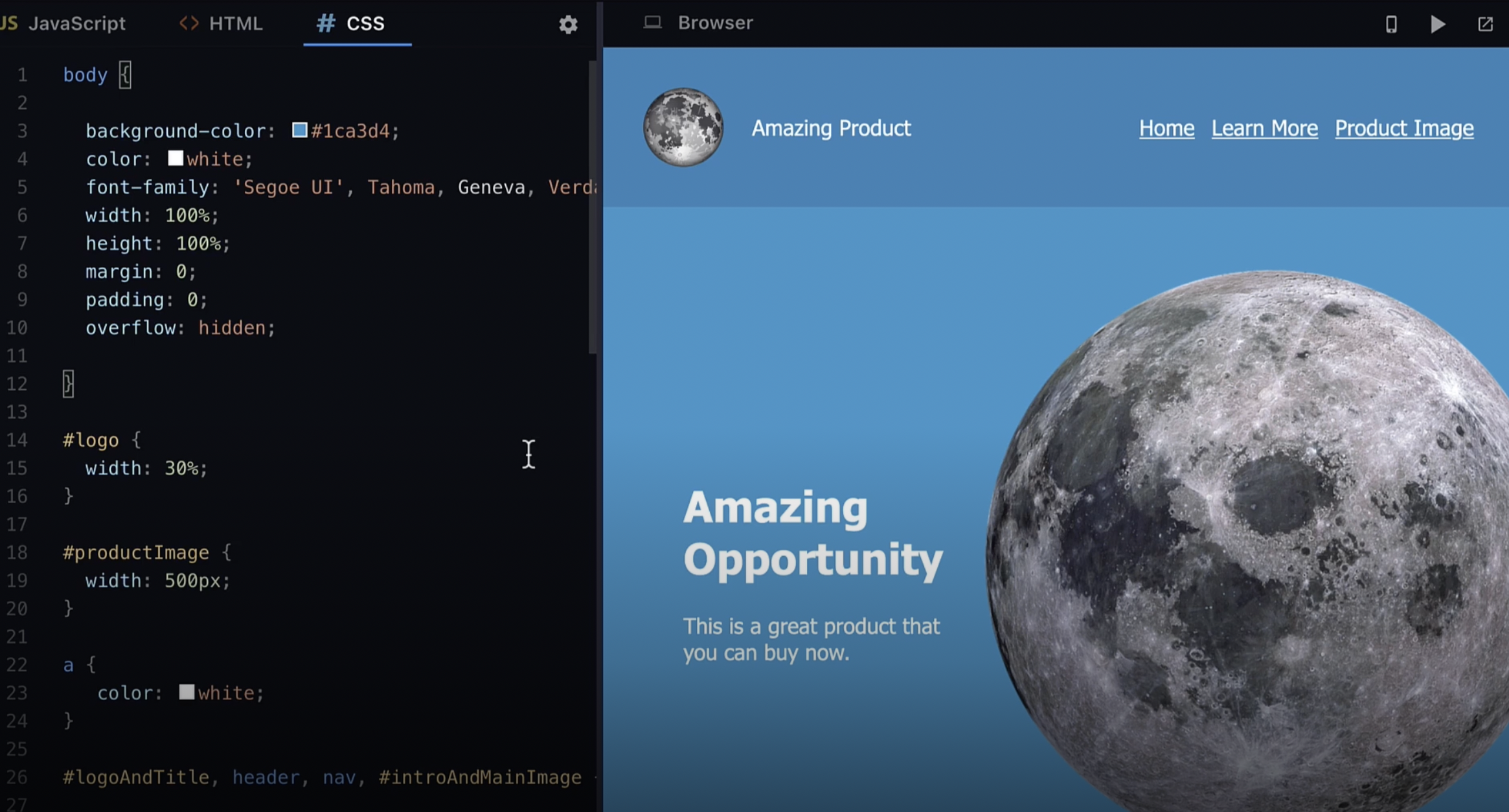Switch to the HTML tab
1509x812 pixels.
[x=221, y=23]
